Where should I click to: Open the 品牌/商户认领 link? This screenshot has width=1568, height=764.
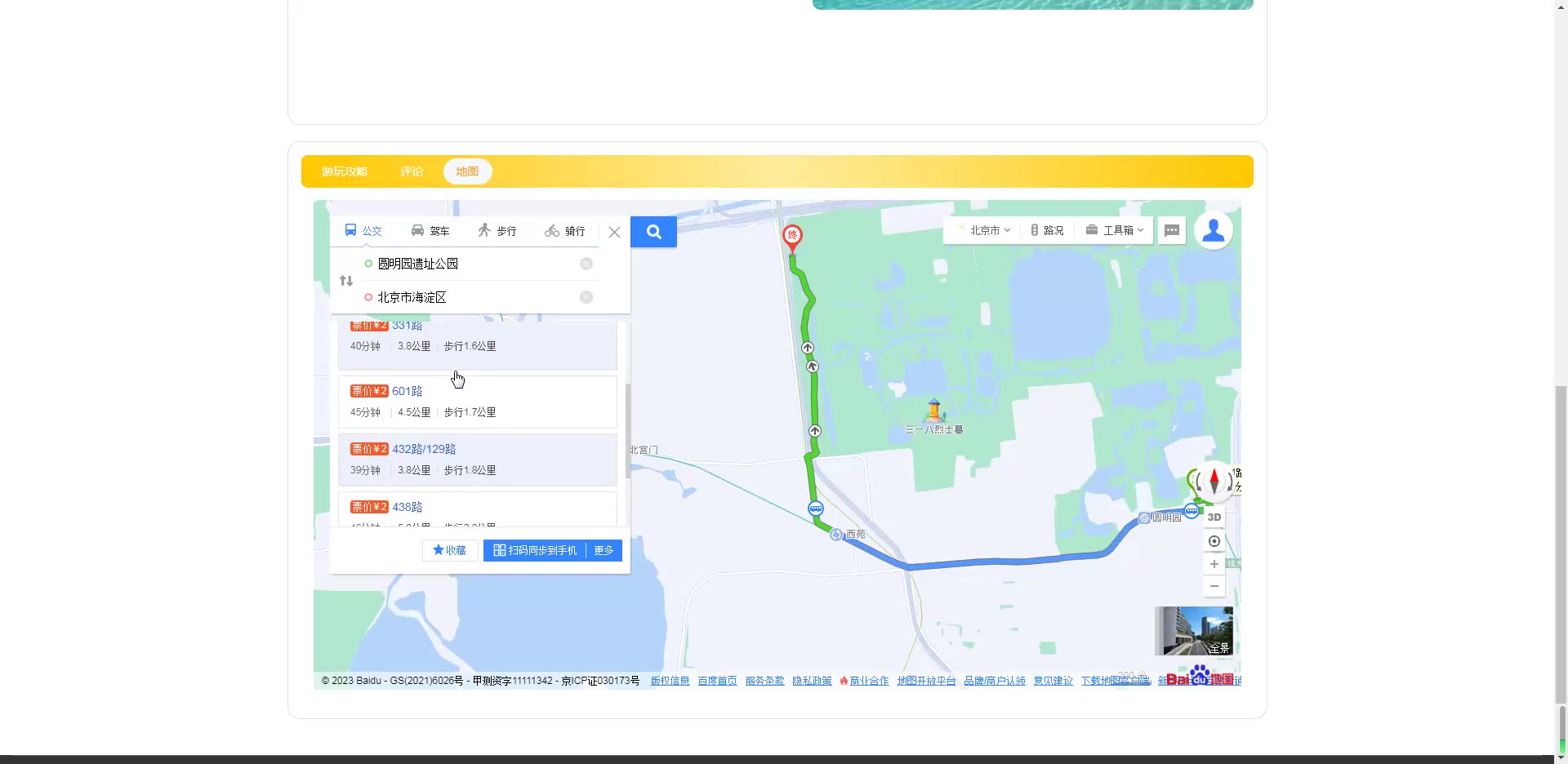tap(995, 681)
